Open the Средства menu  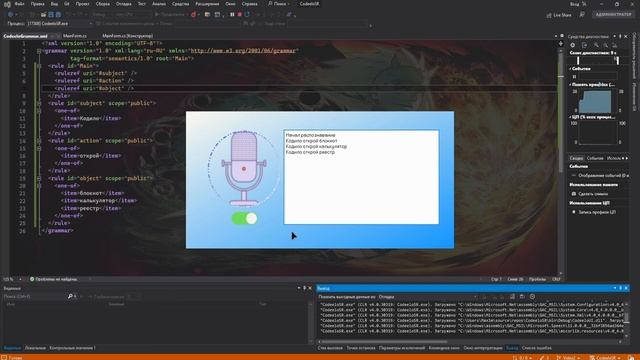click(180, 4)
